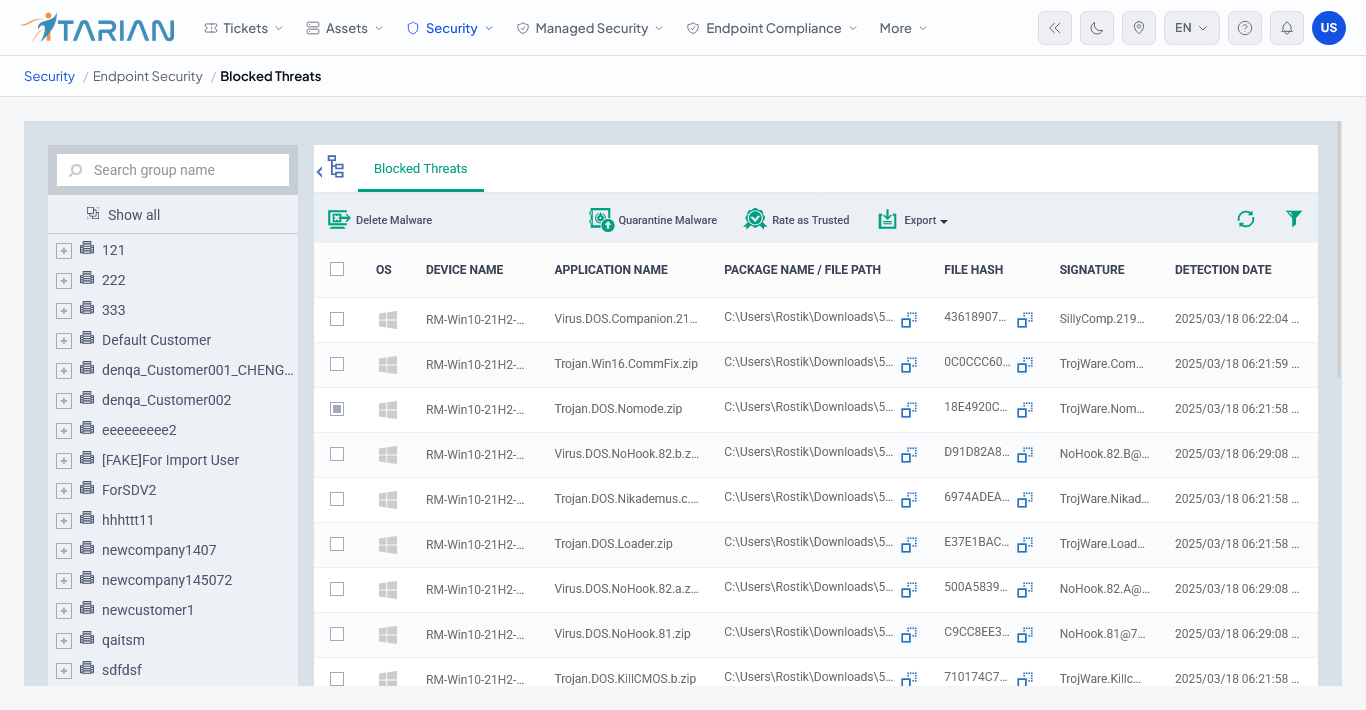Screen dimensions: 1366x710
Task: Go to Security breadcrumb link
Action: coord(50,76)
